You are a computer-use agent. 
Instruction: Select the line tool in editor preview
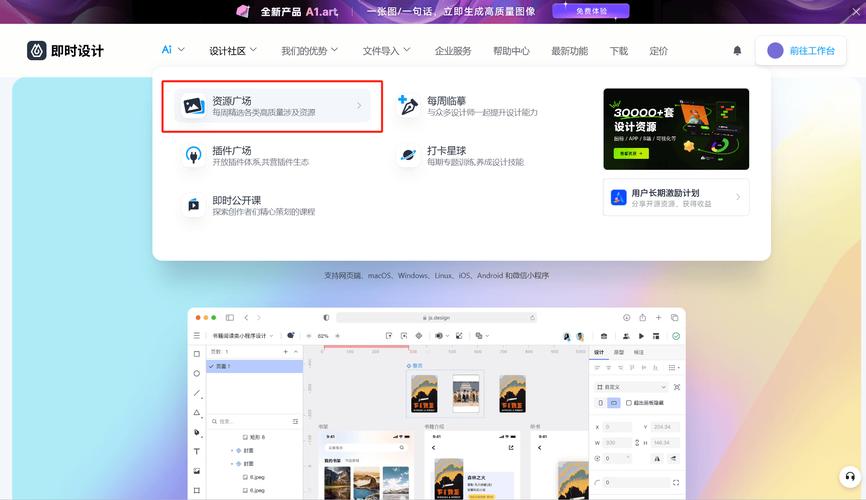coord(197,393)
